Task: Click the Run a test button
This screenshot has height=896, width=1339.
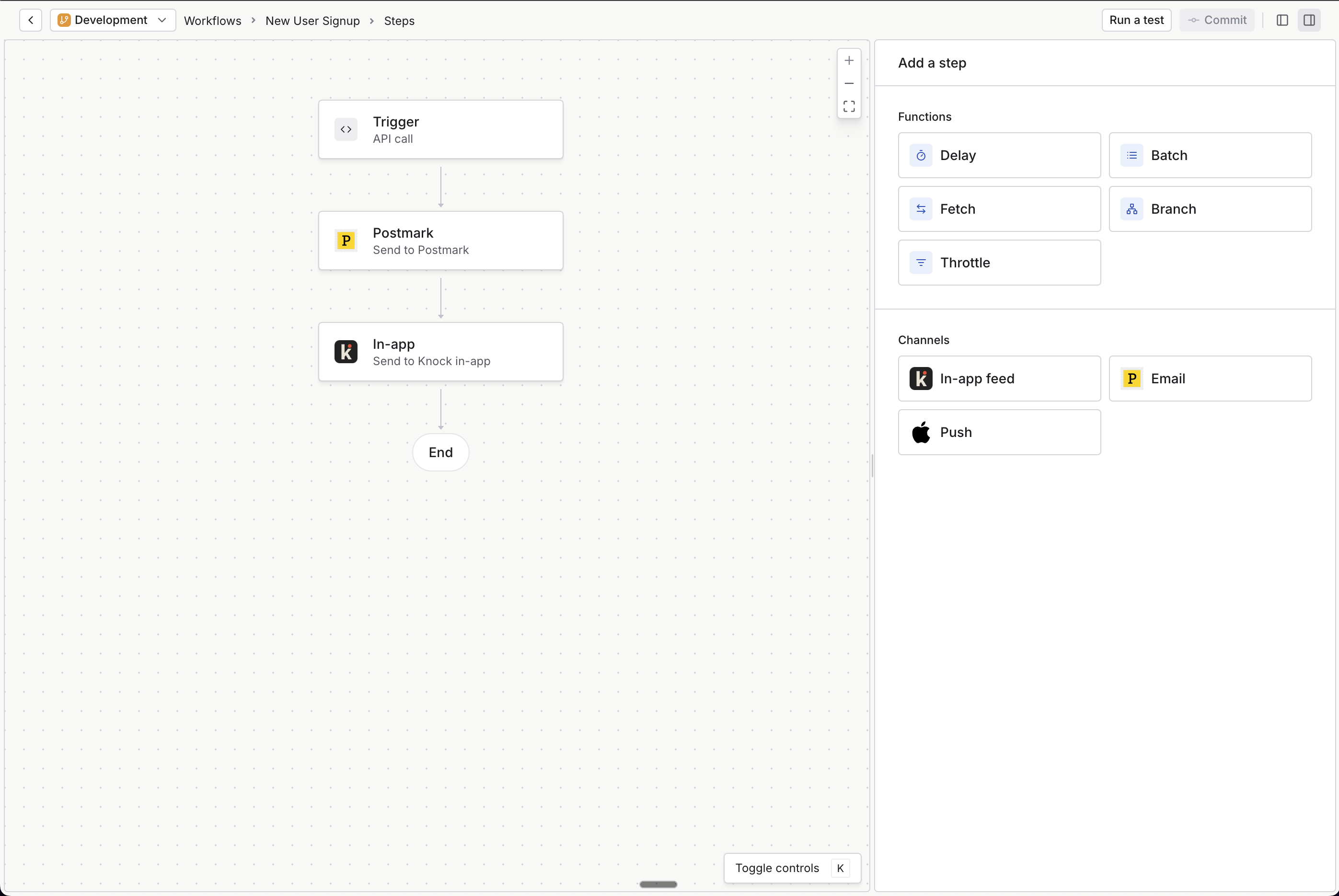Action: coord(1136,20)
